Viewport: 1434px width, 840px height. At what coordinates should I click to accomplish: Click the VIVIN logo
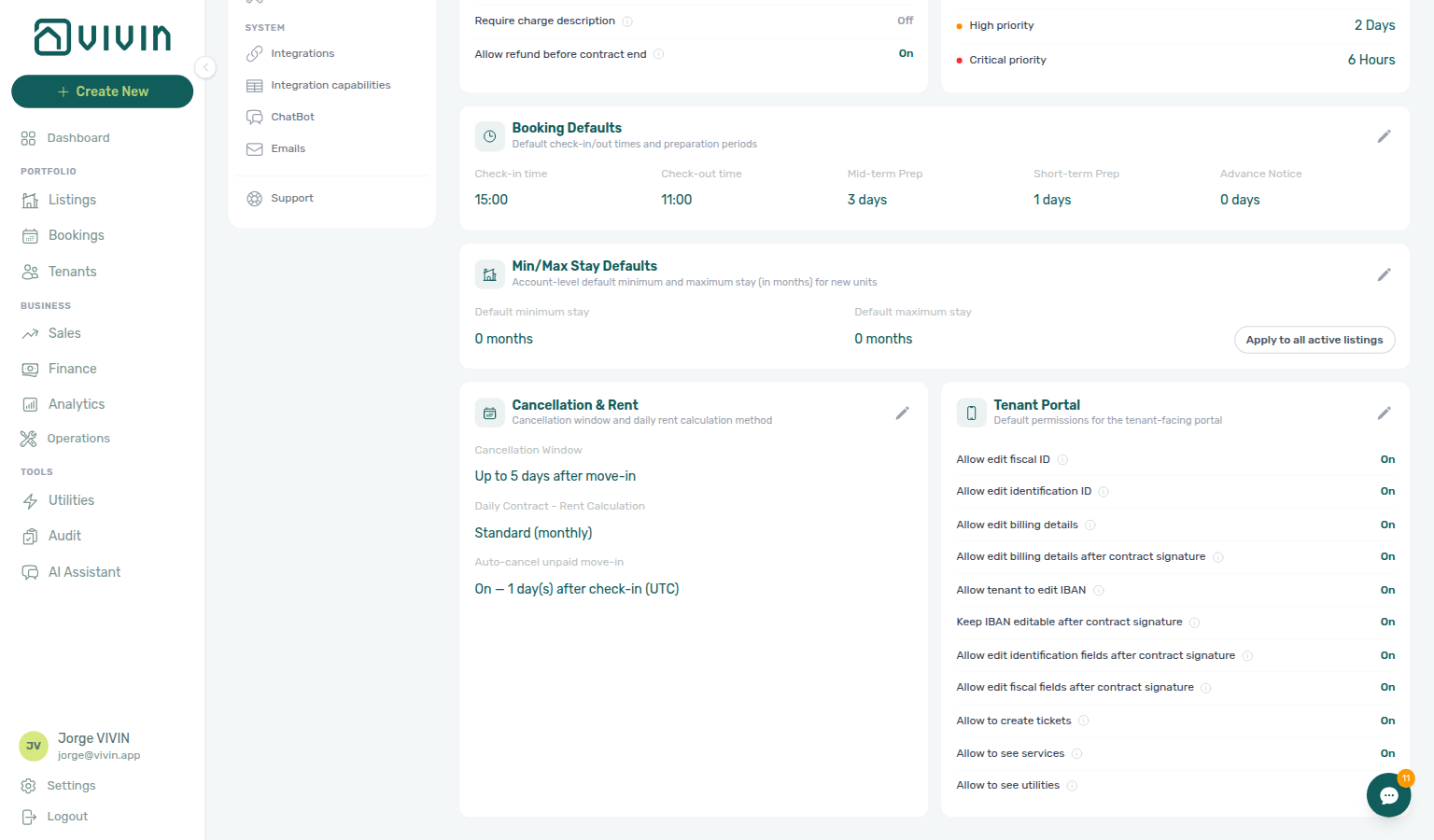(103, 37)
